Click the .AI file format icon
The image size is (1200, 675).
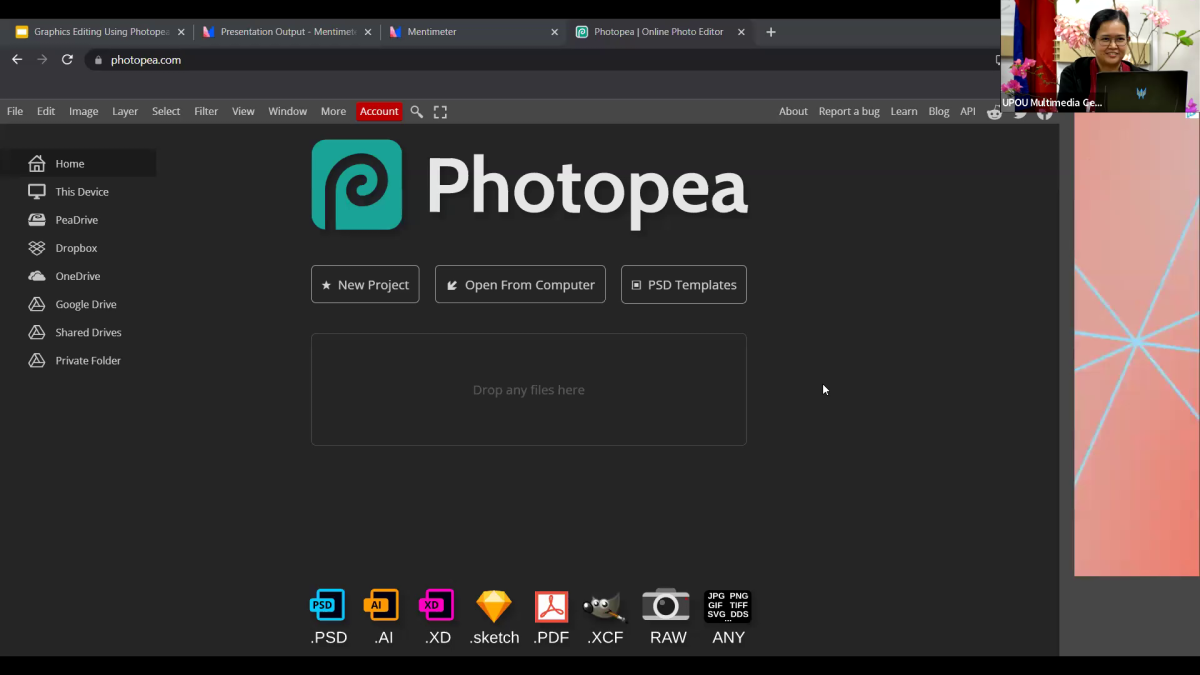(382, 606)
